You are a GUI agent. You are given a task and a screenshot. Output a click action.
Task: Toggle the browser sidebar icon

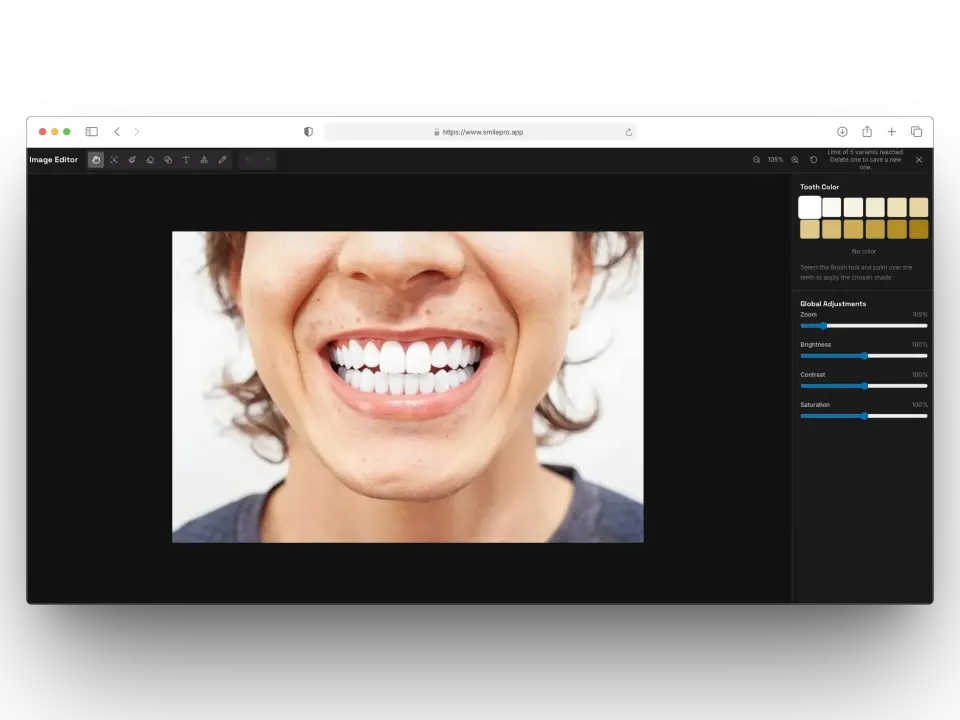(x=92, y=132)
